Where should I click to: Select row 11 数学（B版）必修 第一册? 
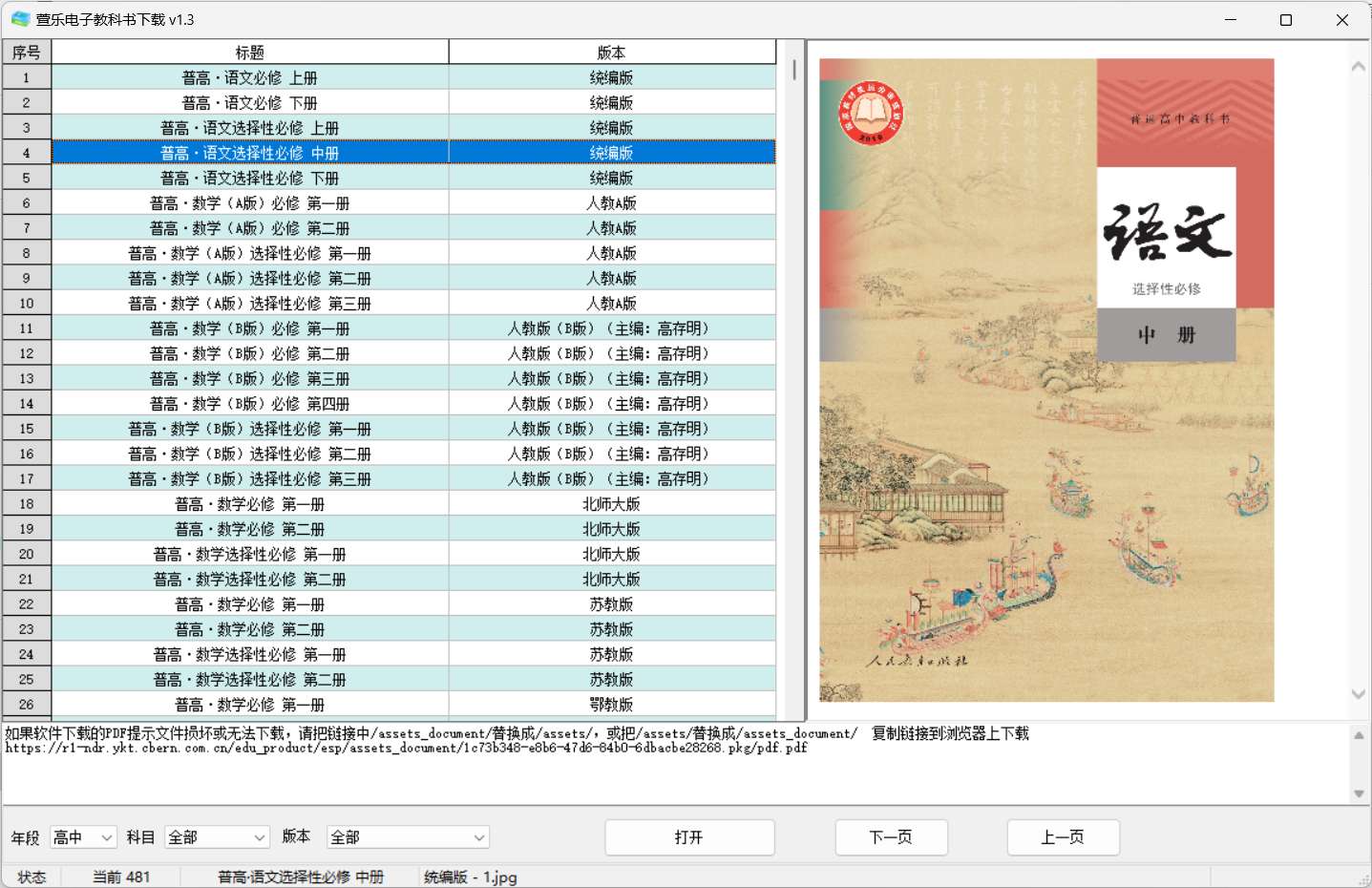(x=413, y=328)
